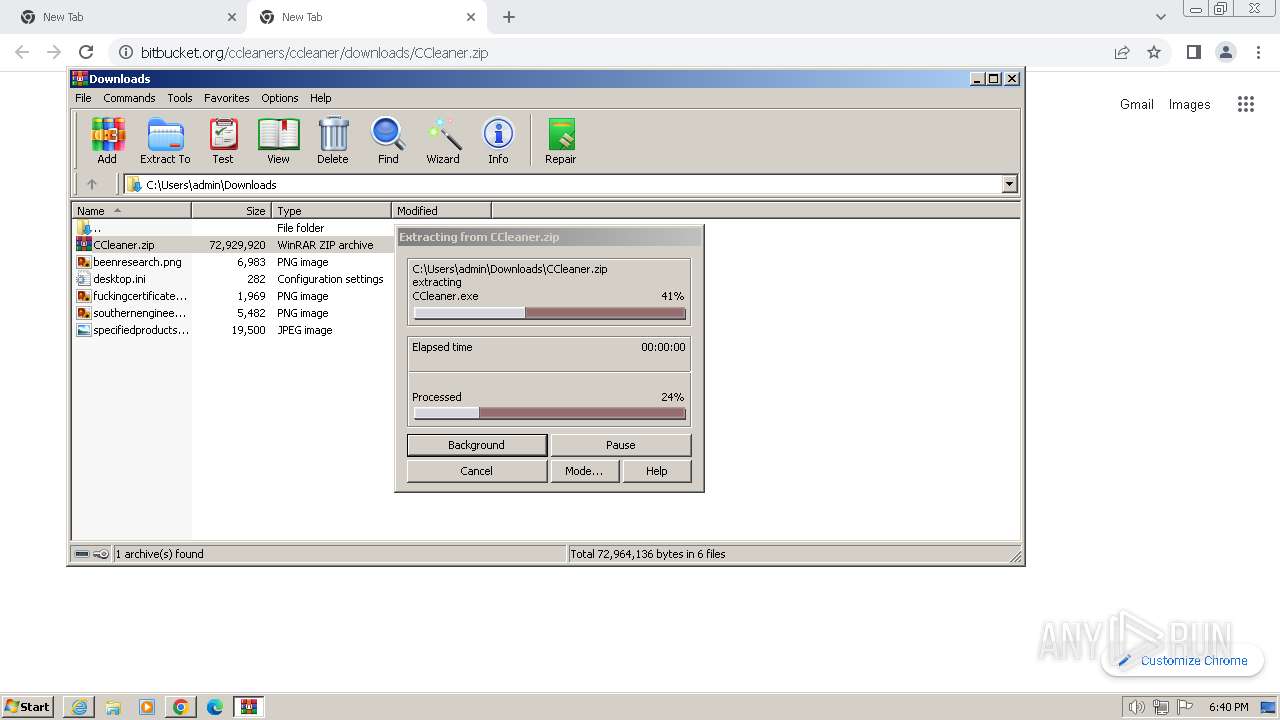
Task: Select beenresearch.png file
Action: click(x=137, y=262)
